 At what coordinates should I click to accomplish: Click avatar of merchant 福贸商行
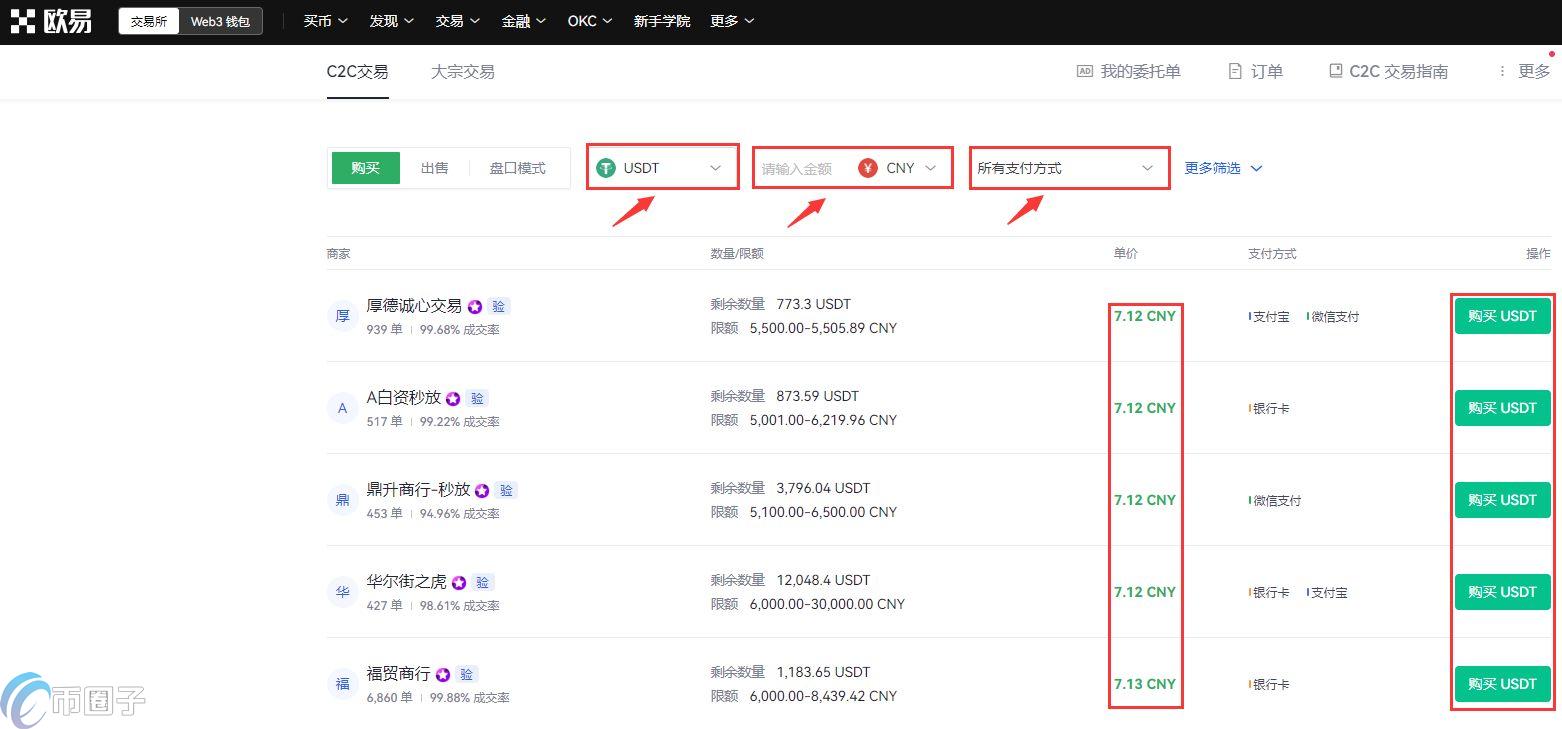(x=342, y=684)
